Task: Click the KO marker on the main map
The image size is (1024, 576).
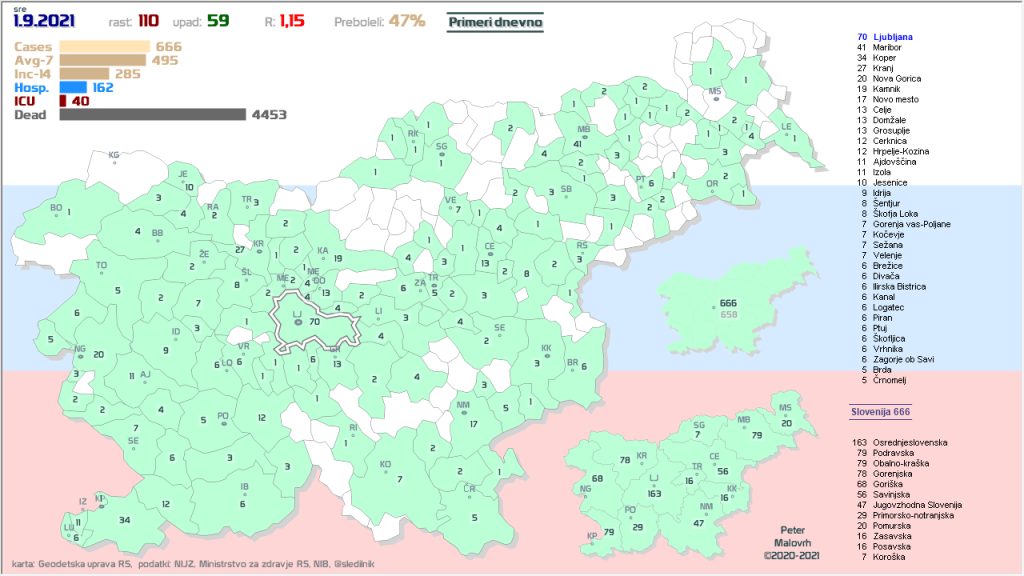Action: tap(386, 467)
